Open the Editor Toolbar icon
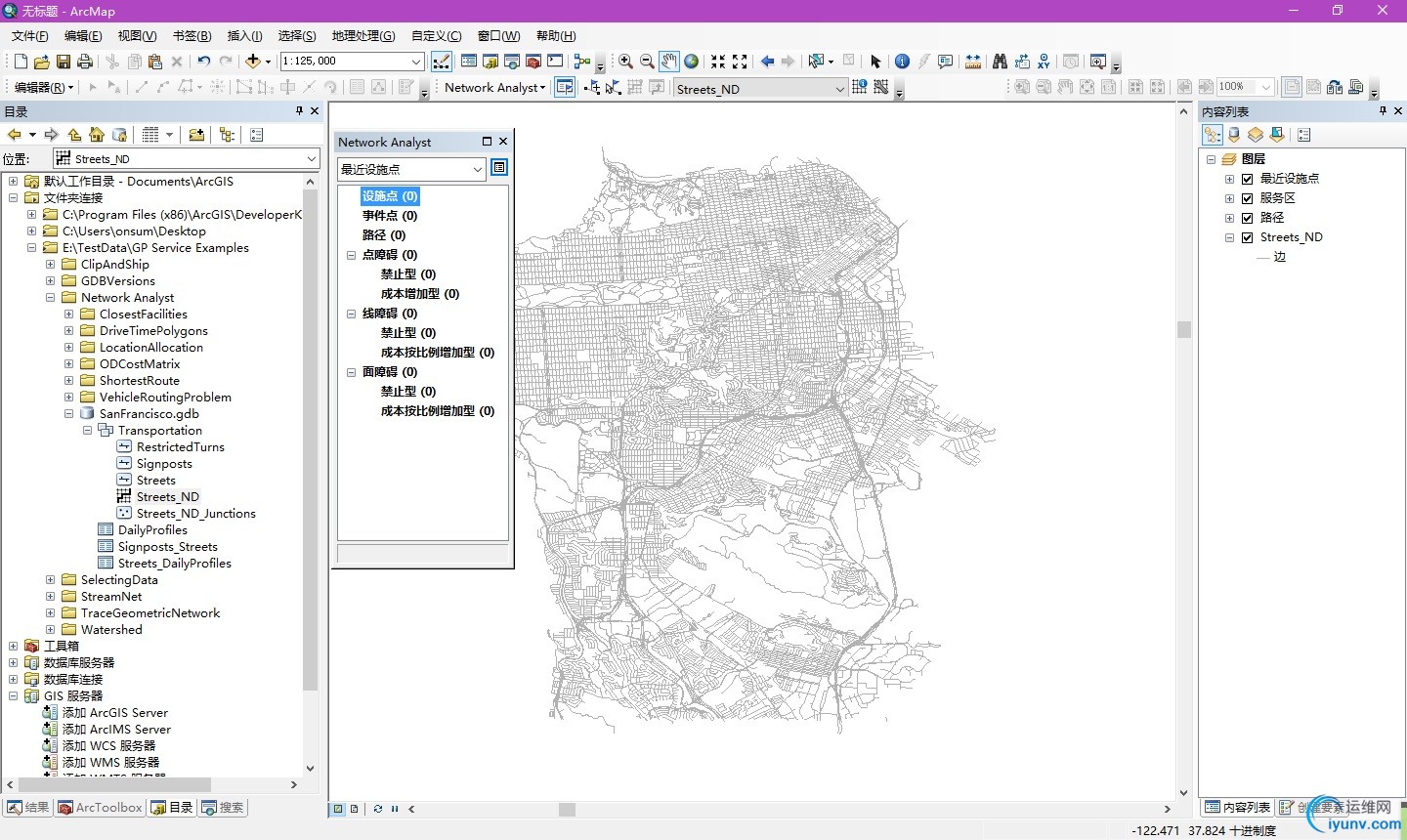Viewport: 1407px width, 840px height. [x=442, y=62]
